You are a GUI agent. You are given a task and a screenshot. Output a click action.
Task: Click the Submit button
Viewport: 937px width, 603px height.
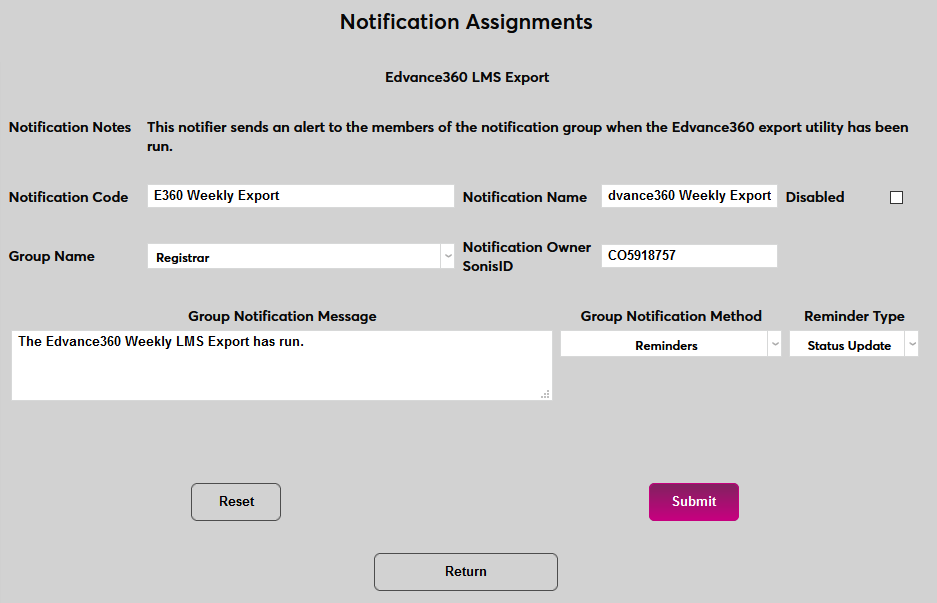(694, 501)
